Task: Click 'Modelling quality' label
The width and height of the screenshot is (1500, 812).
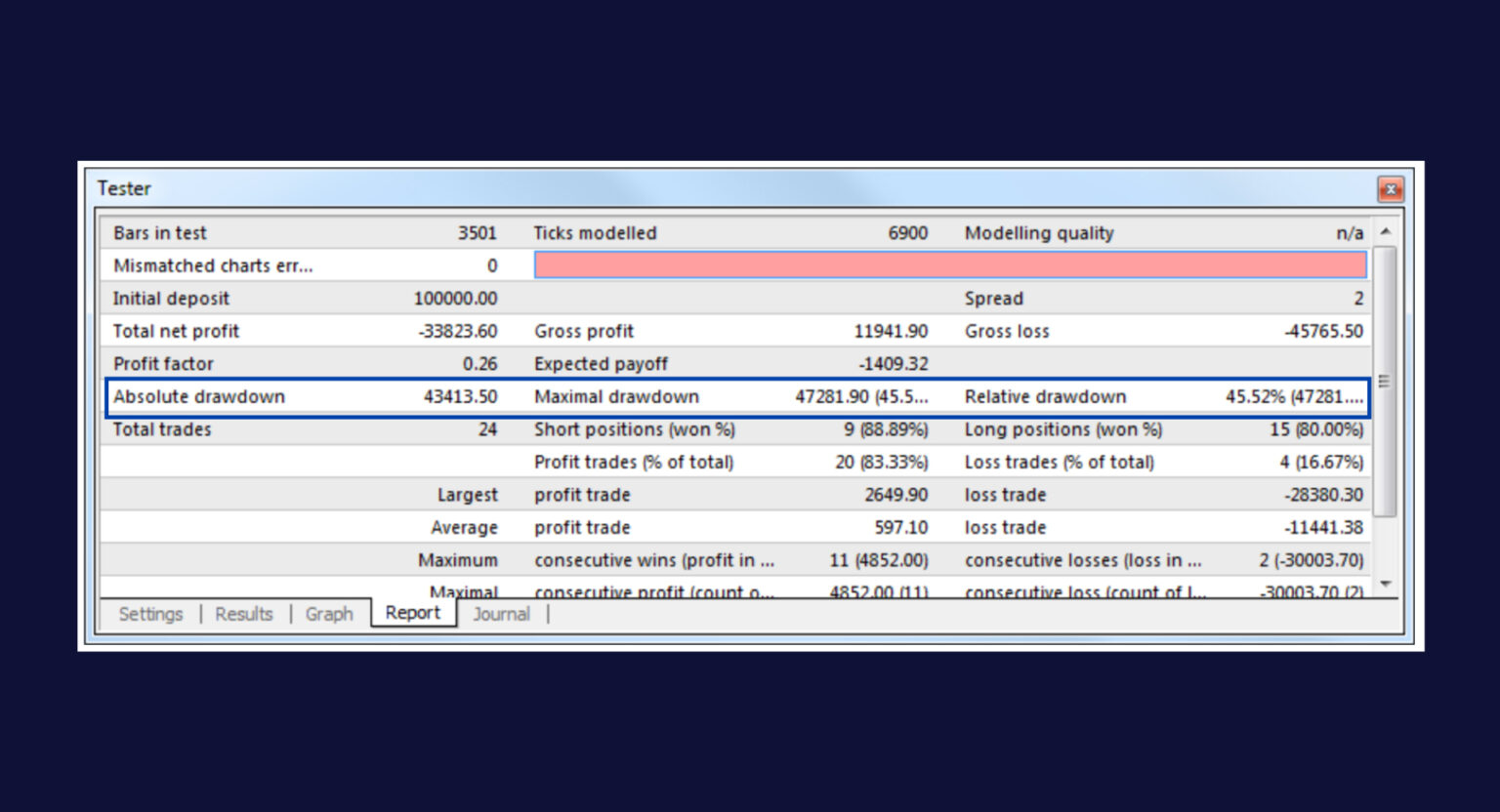Action: point(1039,233)
